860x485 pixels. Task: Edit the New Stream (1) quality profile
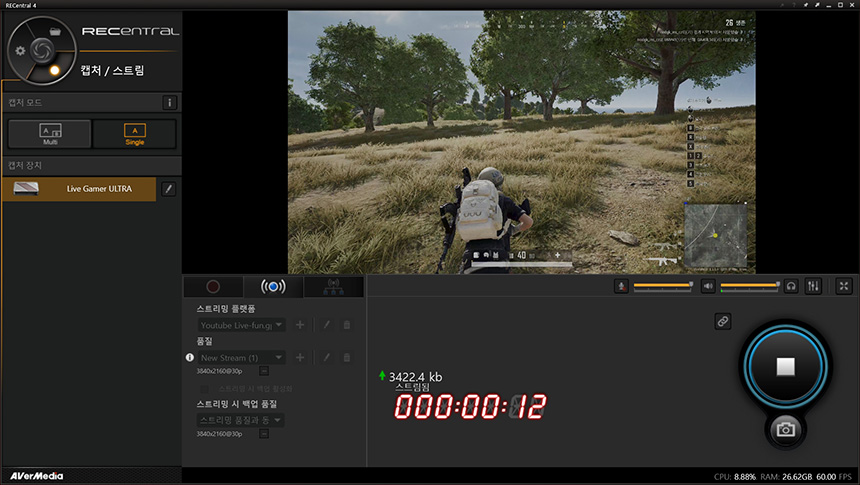coord(326,357)
